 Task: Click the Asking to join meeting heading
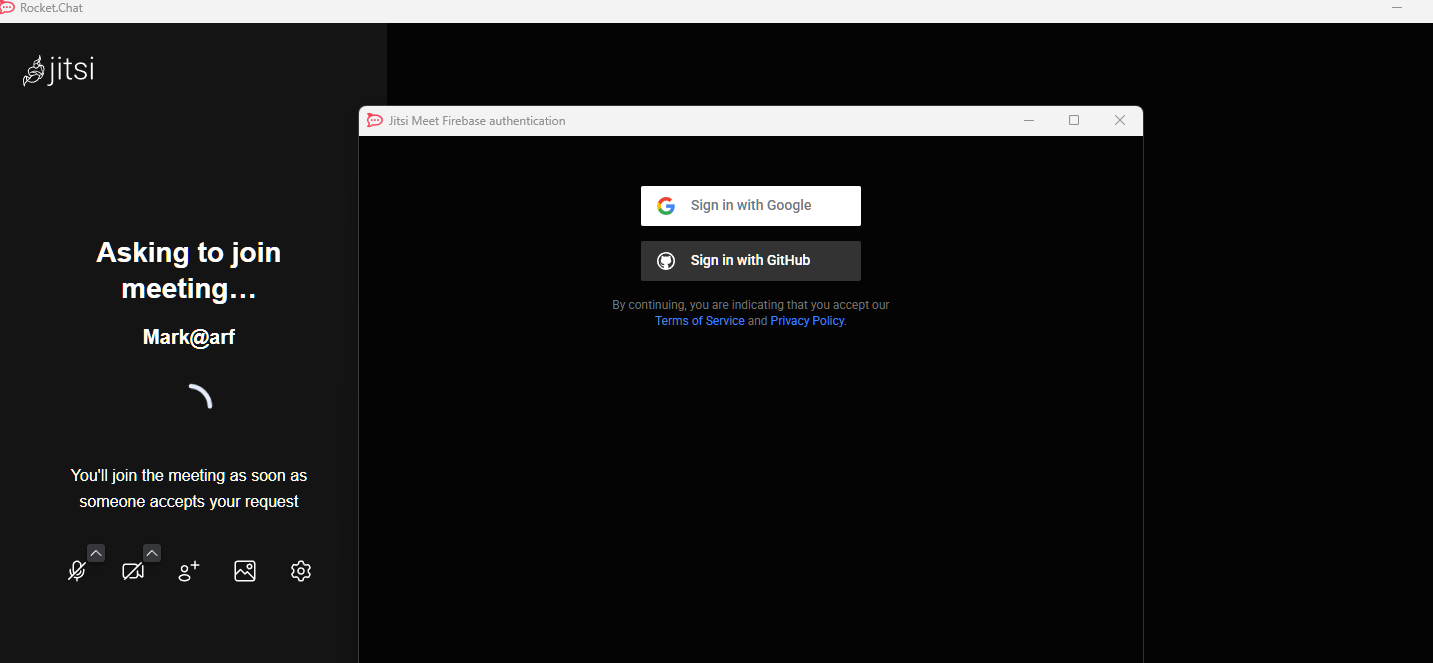pyautogui.click(x=189, y=270)
